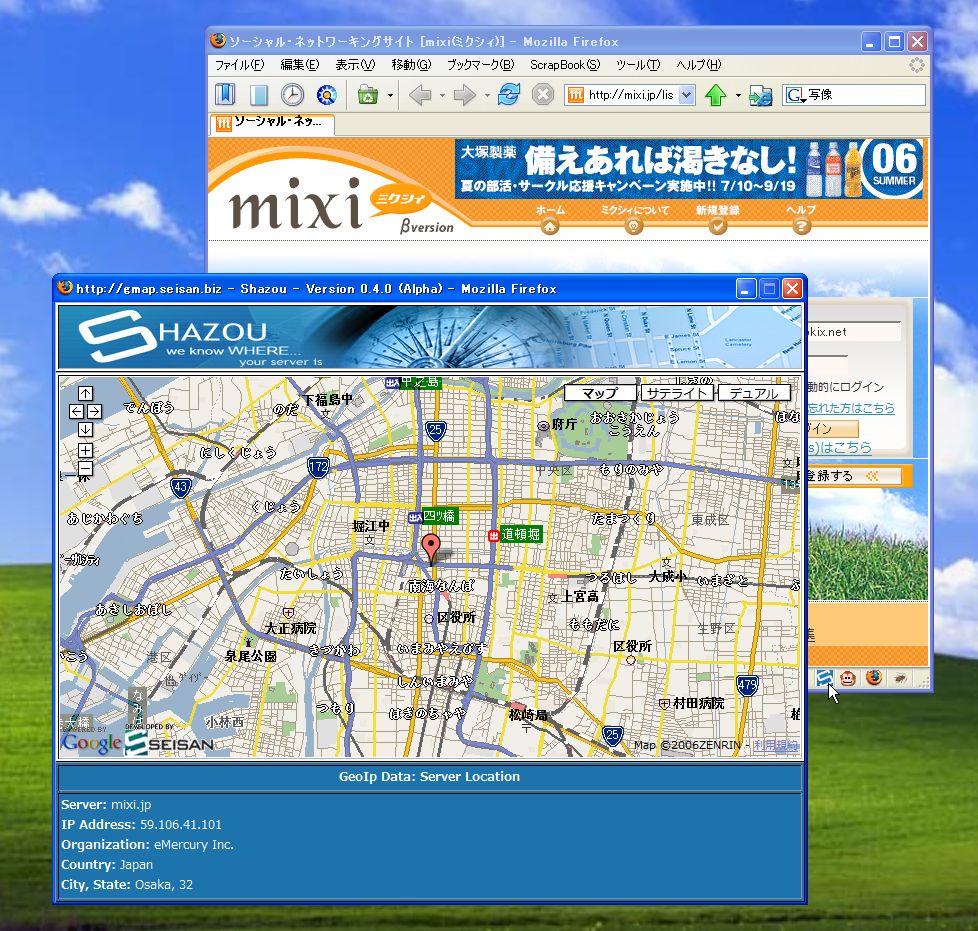The image size is (978, 931).
Task: Switch the Shazou map to デュアル view
Action: point(754,393)
